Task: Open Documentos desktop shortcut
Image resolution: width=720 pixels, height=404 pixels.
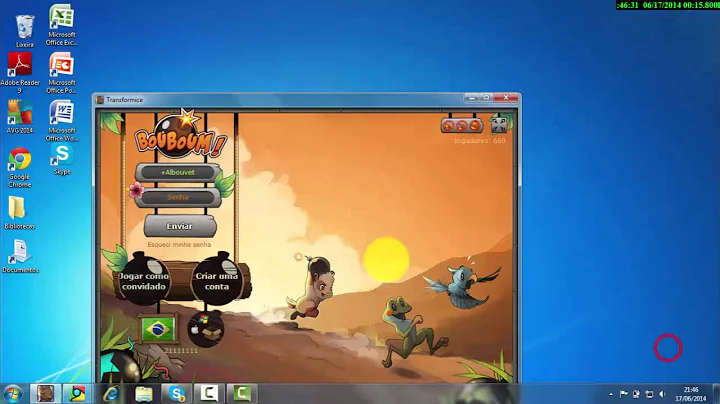Action: coord(20,256)
